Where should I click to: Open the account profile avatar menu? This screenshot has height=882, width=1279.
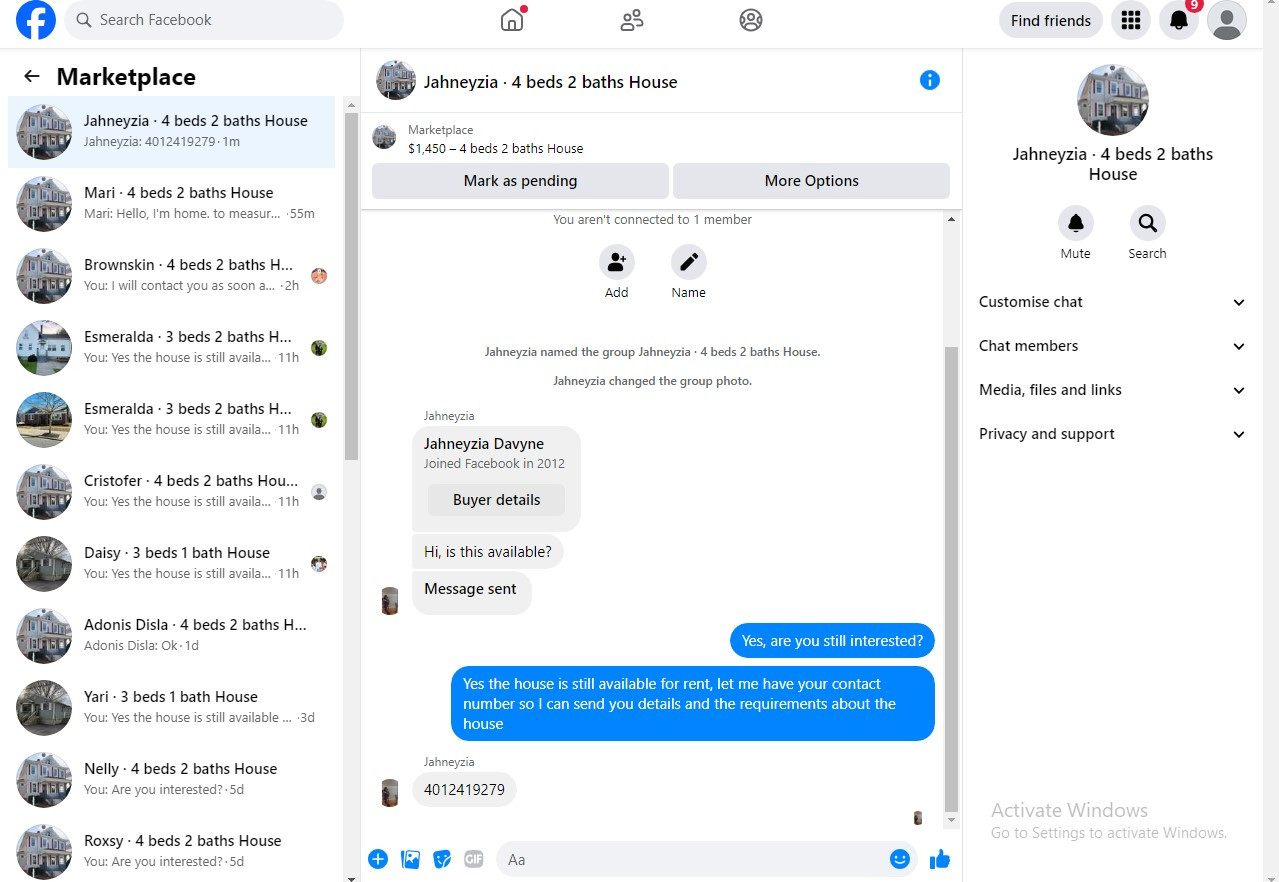coord(1227,20)
